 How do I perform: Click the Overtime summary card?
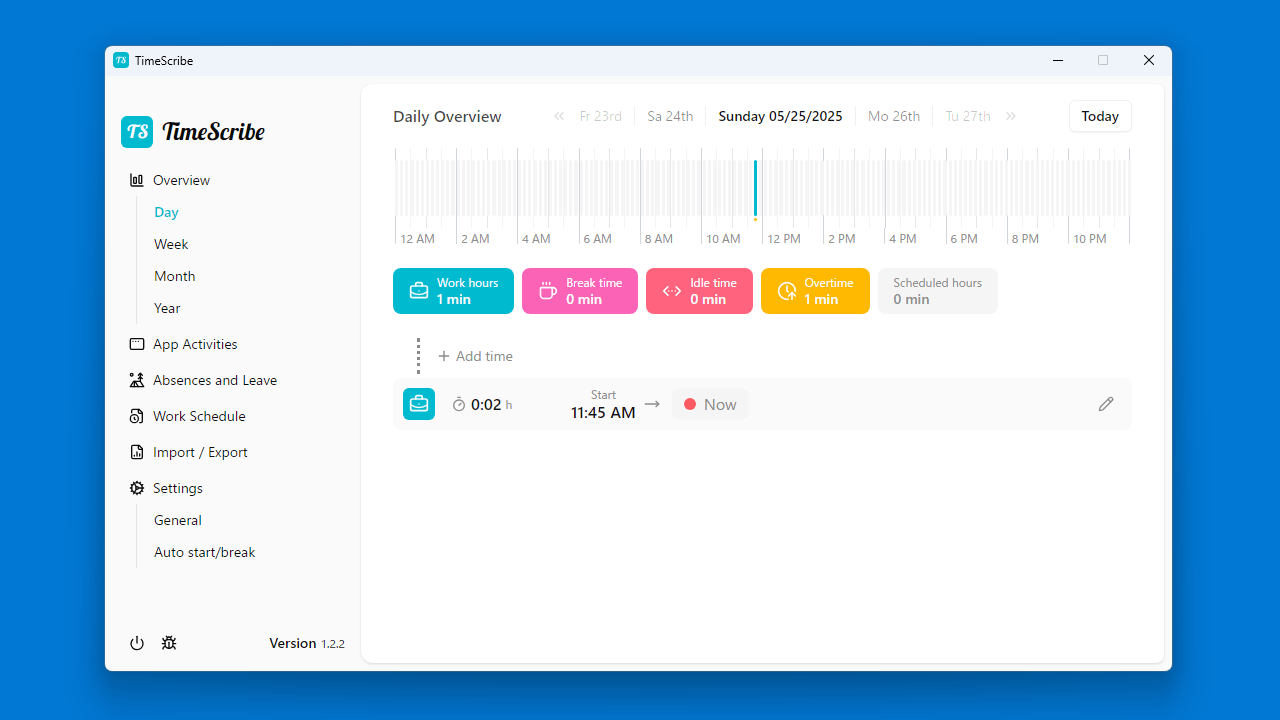coord(815,291)
